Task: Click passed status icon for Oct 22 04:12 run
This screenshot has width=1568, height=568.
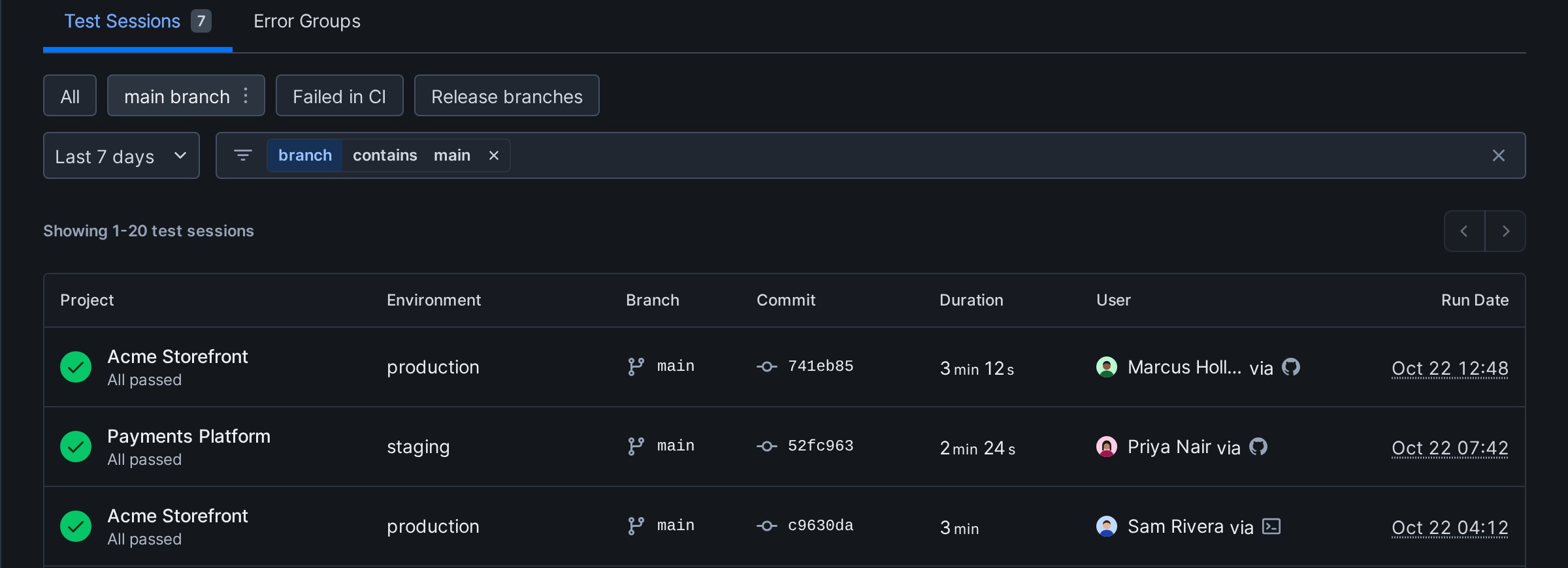Action: [x=76, y=526]
